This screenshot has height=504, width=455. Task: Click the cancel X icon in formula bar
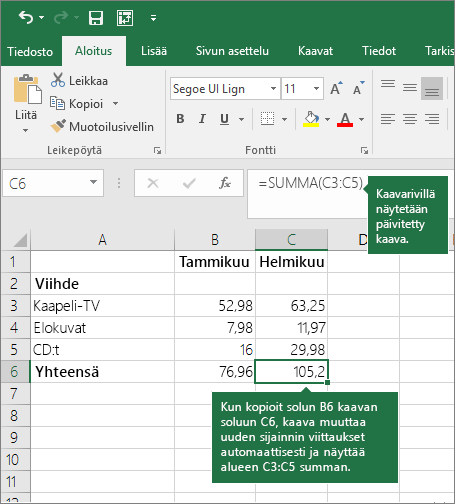[153, 183]
